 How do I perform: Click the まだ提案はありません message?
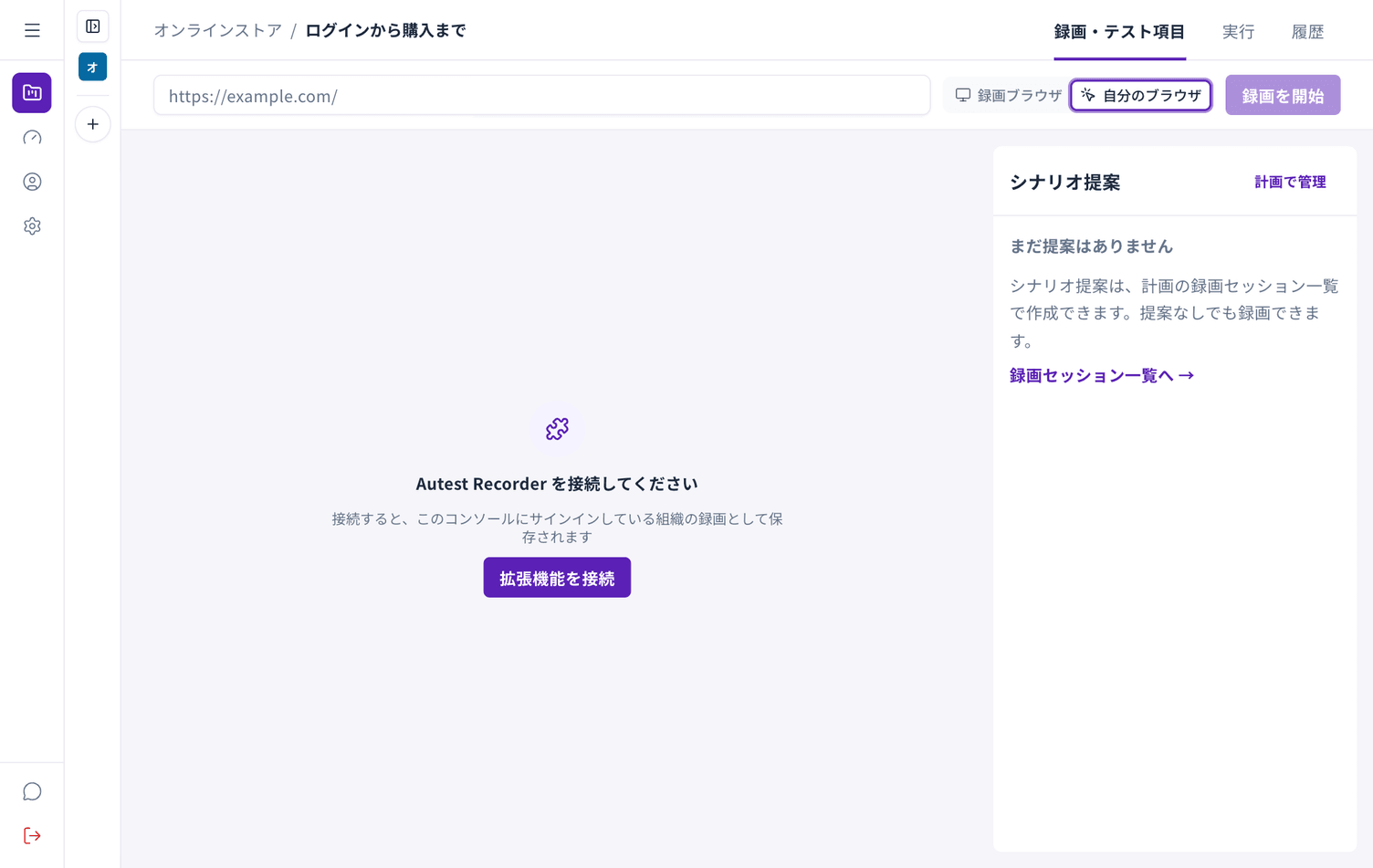point(1091,246)
